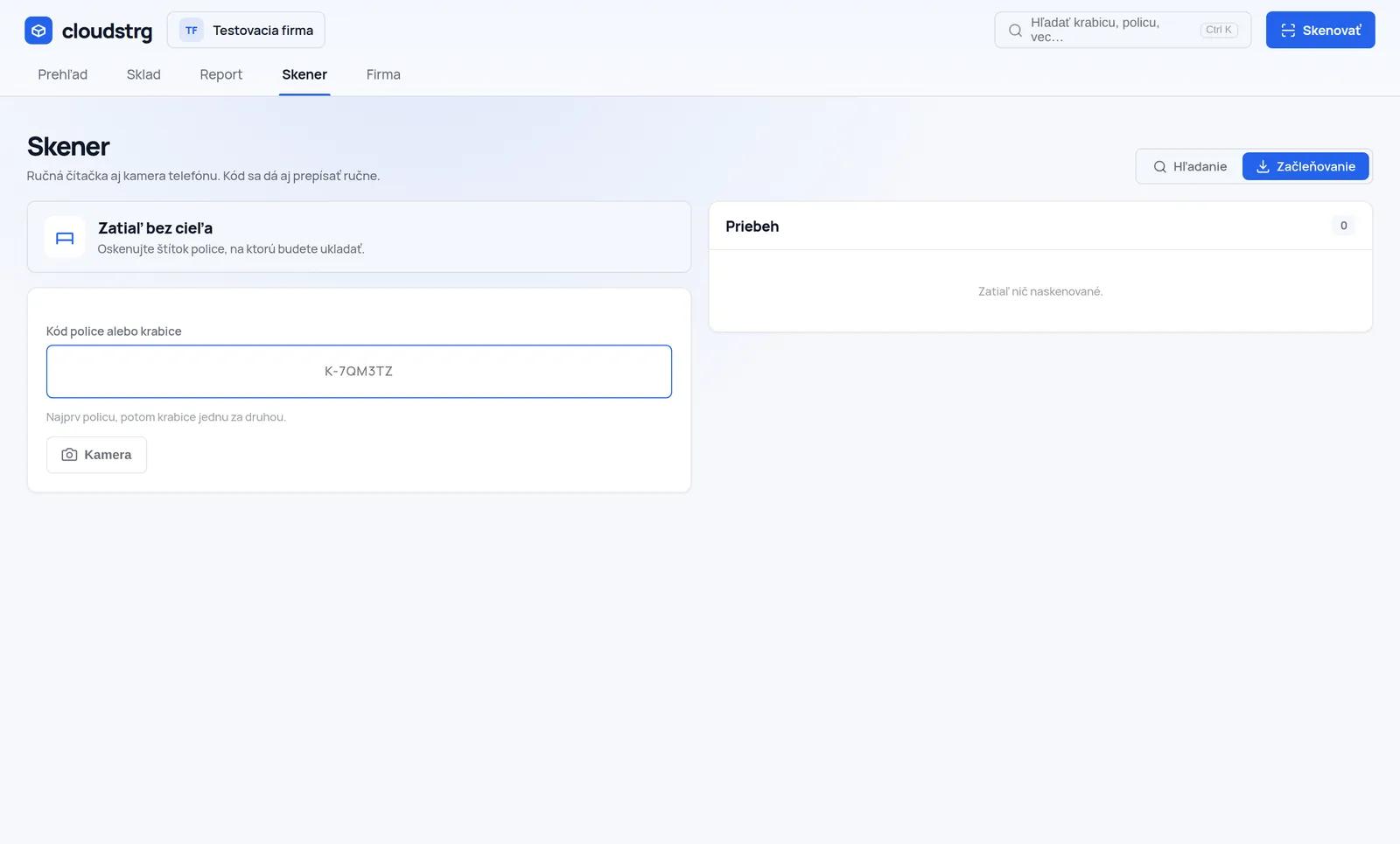Open the Testovacia firma company switcher
Image resolution: width=1400 pixels, height=844 pixels.
pos(246,31)
